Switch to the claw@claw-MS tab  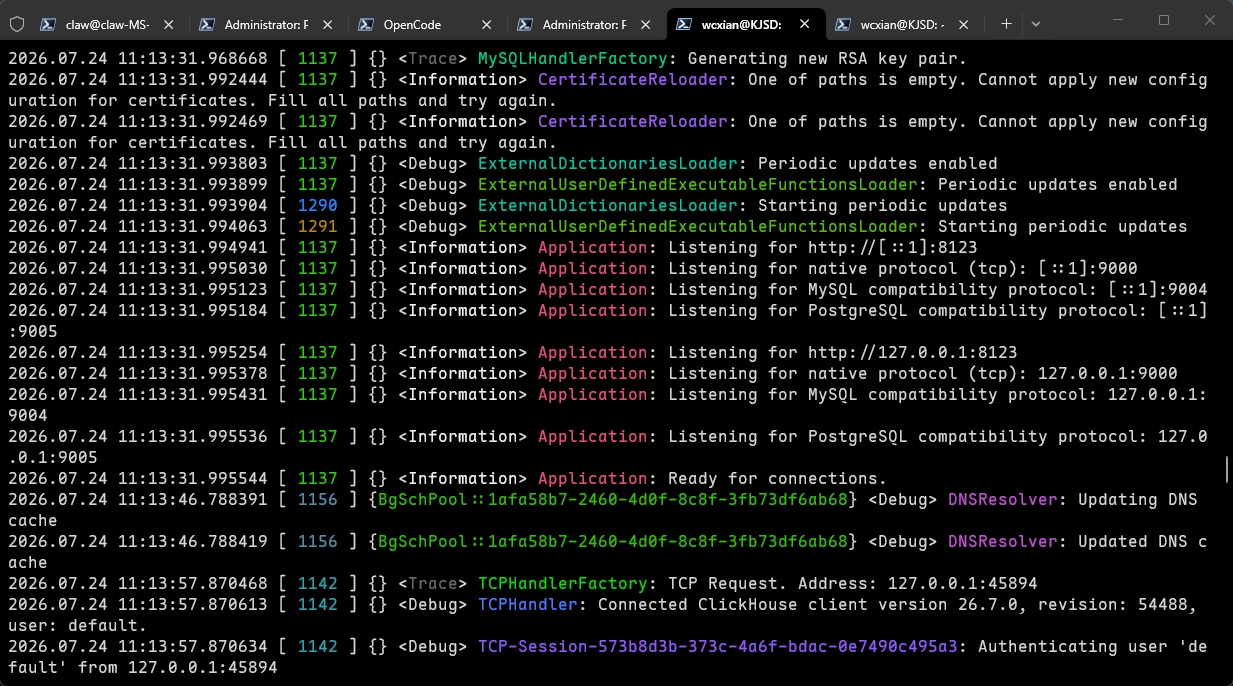tap(109, 23)
